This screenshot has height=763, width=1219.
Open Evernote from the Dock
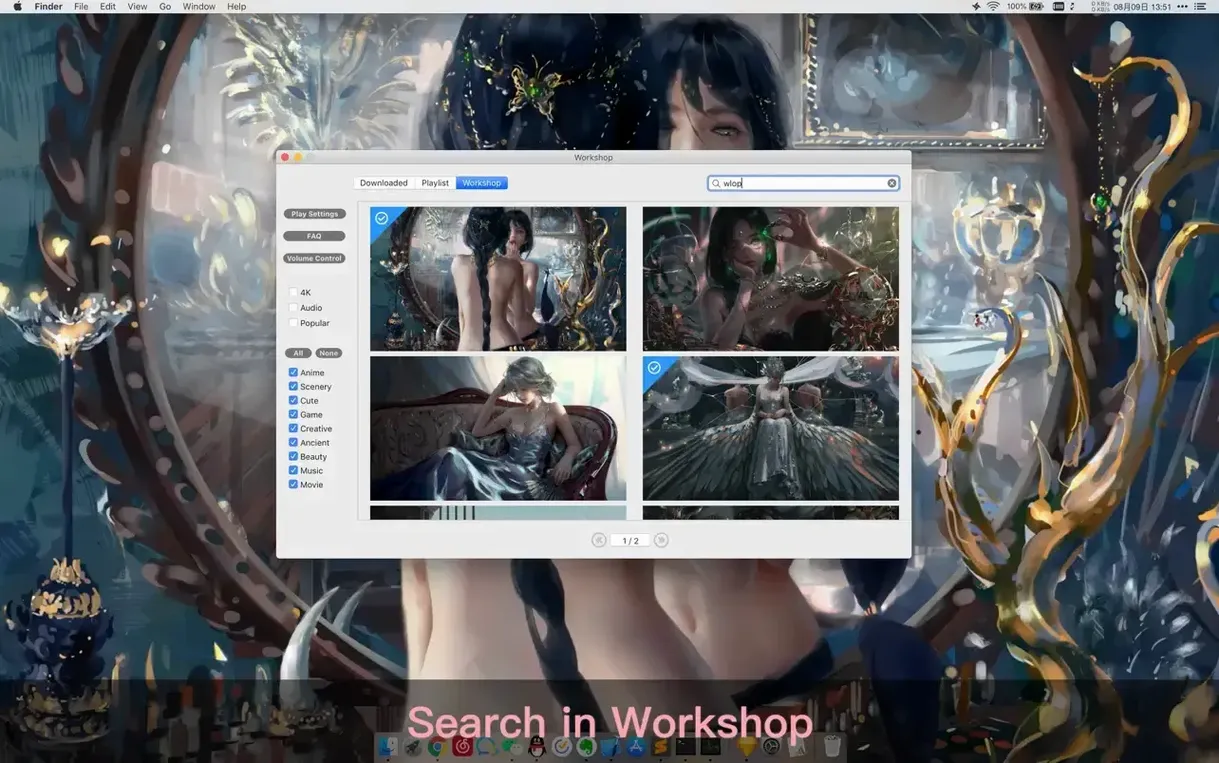coord(587,747)
